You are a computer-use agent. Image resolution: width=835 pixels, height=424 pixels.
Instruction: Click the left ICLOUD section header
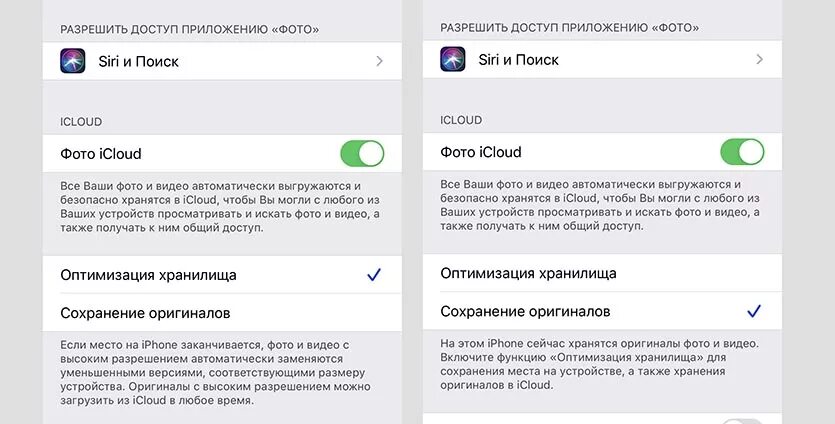(x=81, y=121)
